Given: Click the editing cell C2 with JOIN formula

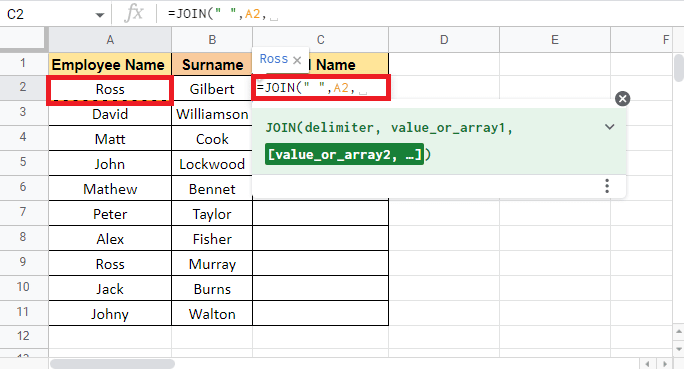Looking at the screenshot, I should (321, 88).
